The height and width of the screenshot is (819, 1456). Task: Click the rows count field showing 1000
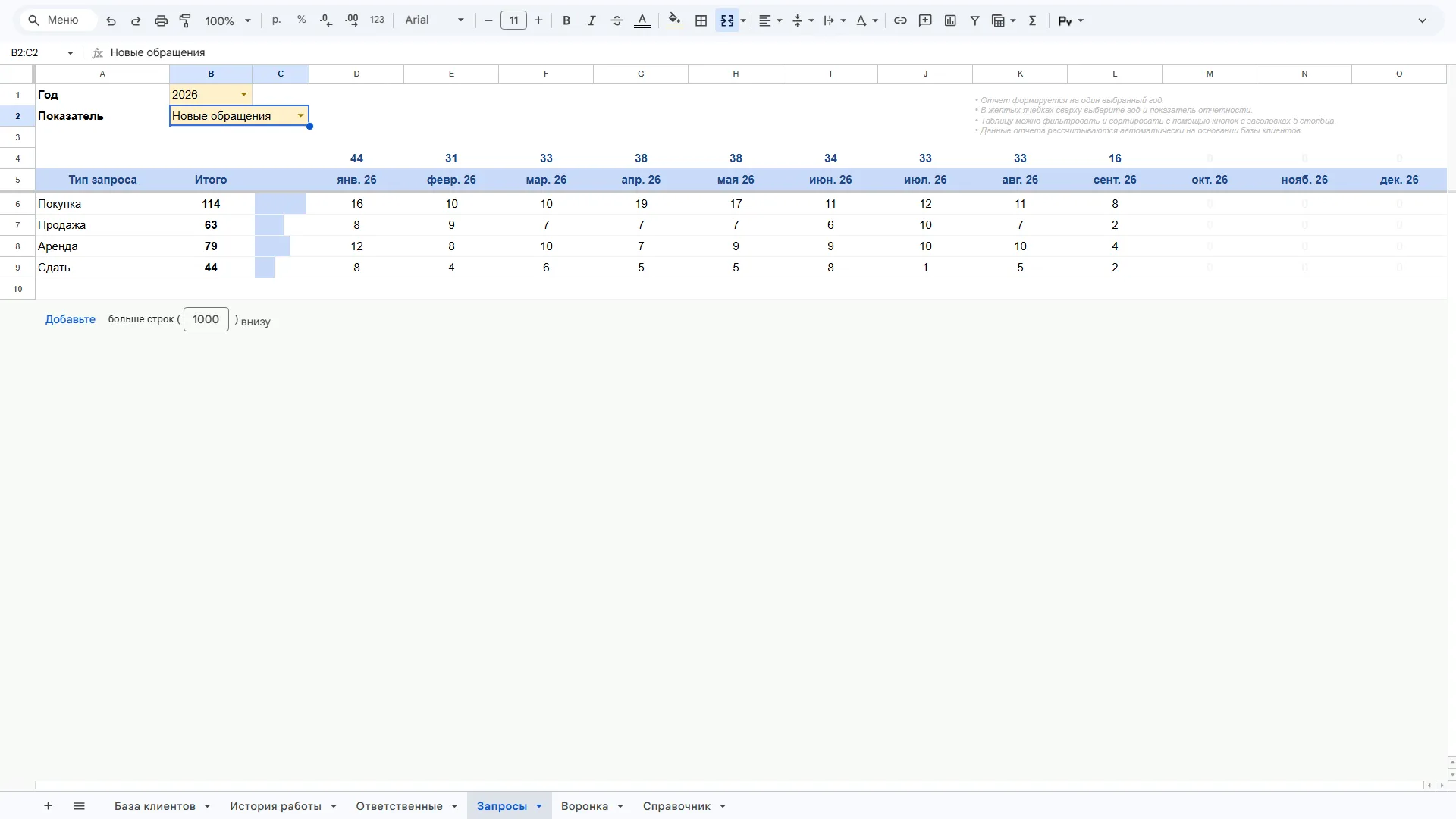pos(206,319)
